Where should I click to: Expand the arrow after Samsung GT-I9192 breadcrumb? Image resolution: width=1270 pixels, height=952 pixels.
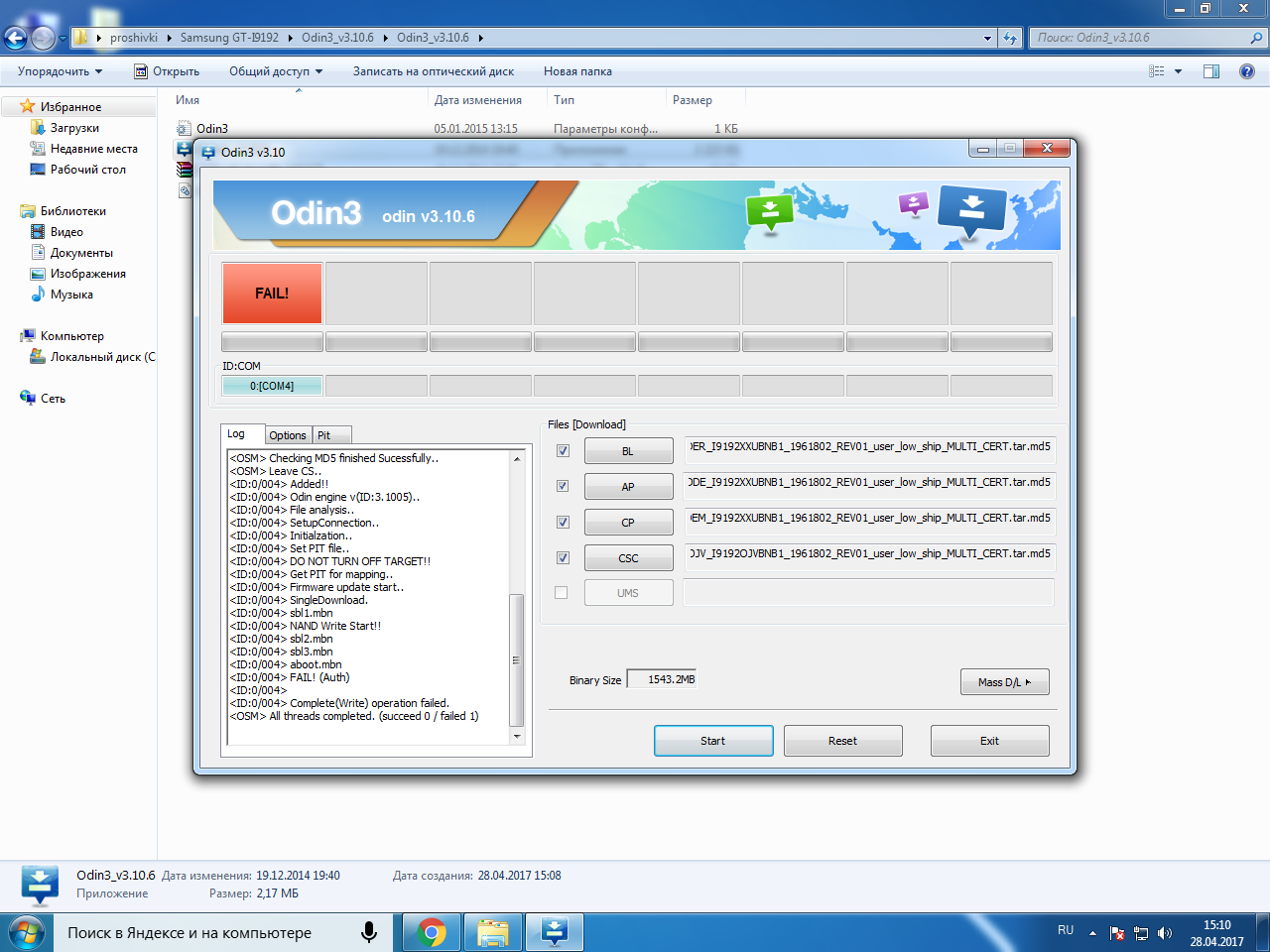[x=291, y=38]
